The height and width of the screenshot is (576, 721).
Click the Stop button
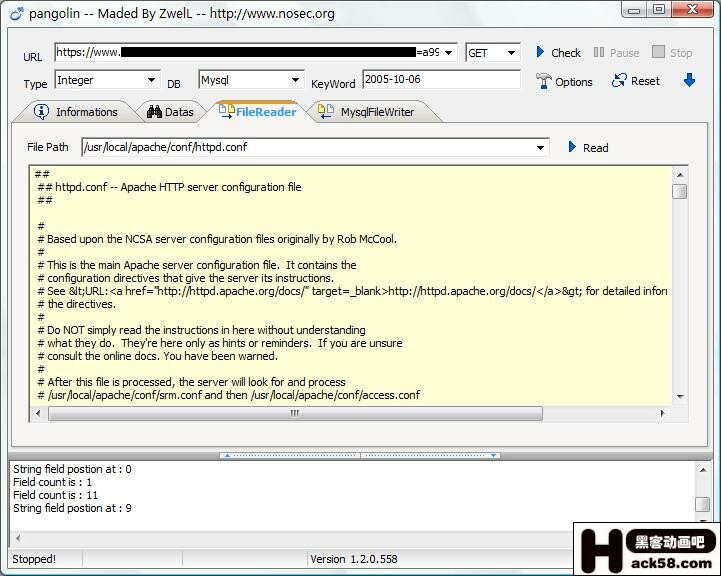(x=671, y=52)
